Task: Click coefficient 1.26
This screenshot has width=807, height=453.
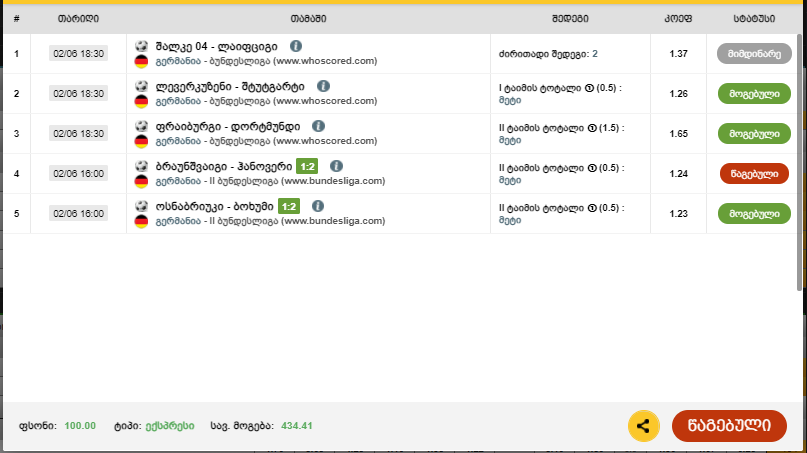Action: coord(678,94)
